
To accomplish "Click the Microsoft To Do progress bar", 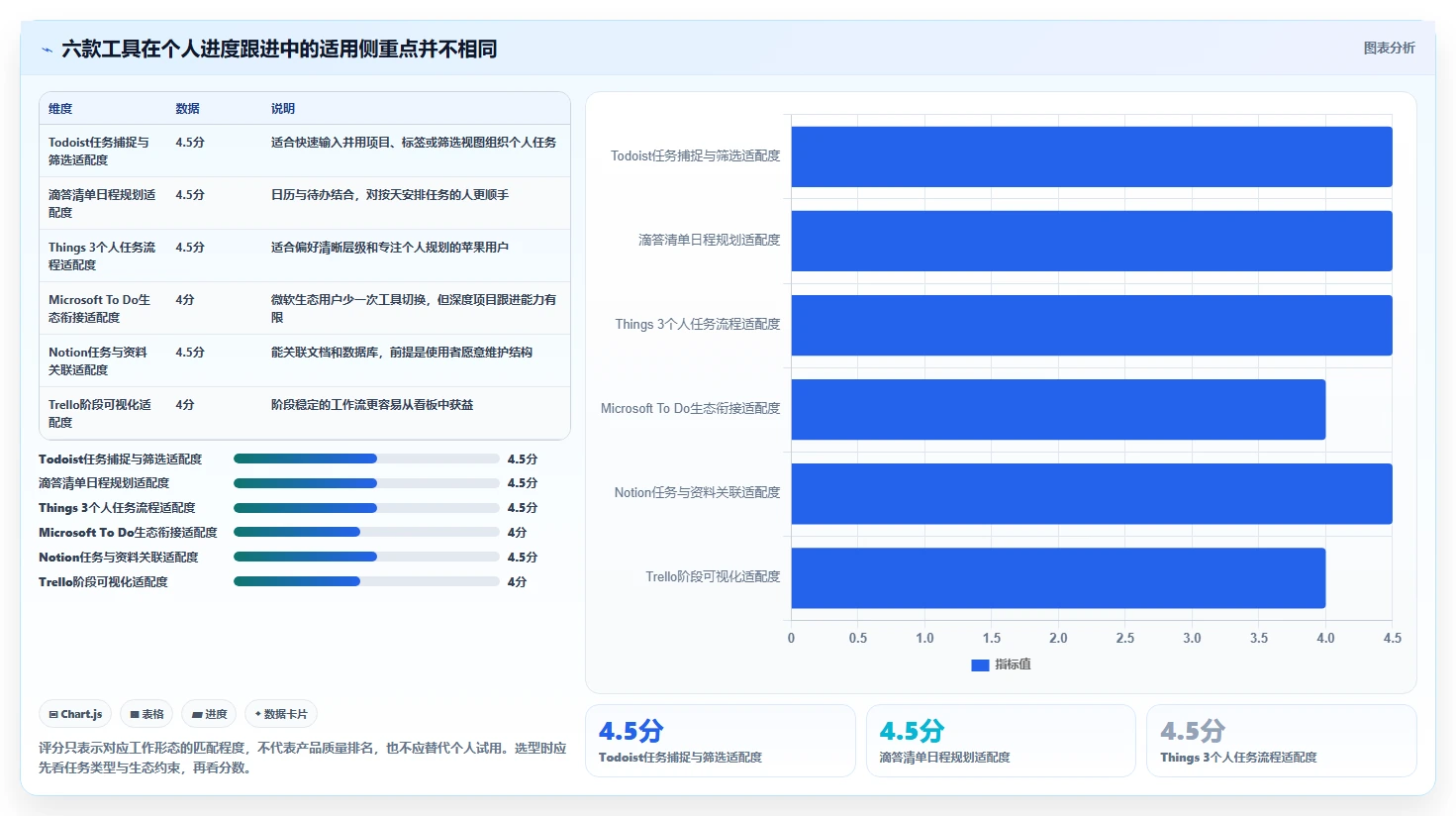I will pyautogui.click(x=366, y=532).
